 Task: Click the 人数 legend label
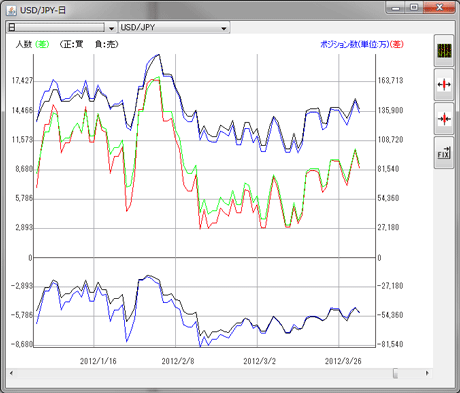[24, 44]
